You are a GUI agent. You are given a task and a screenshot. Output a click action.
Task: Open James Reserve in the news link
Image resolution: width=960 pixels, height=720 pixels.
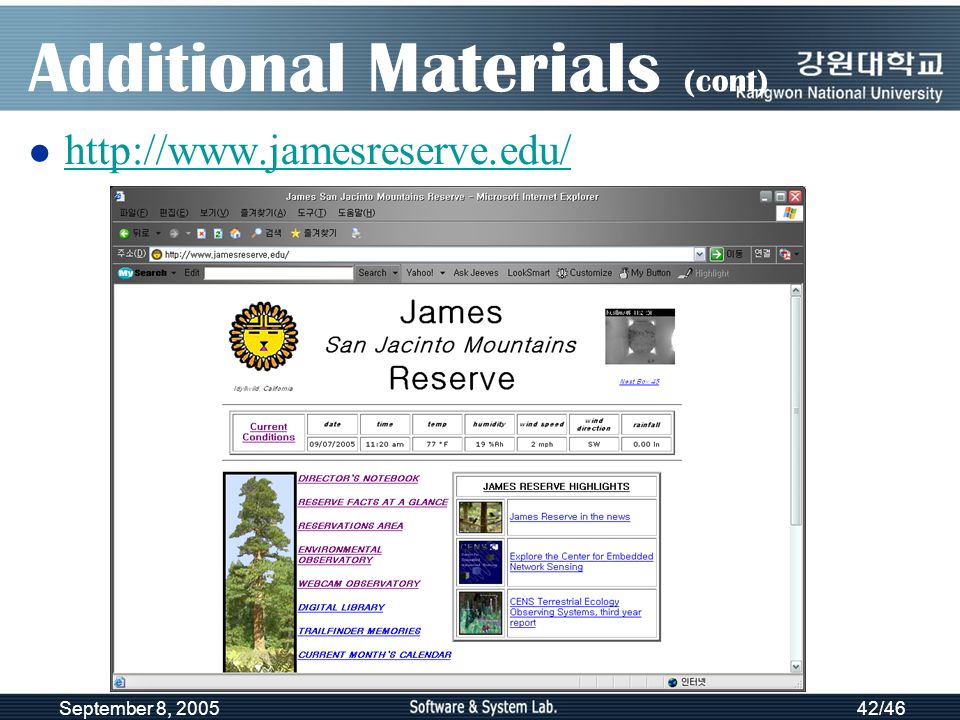pos(570,517)
